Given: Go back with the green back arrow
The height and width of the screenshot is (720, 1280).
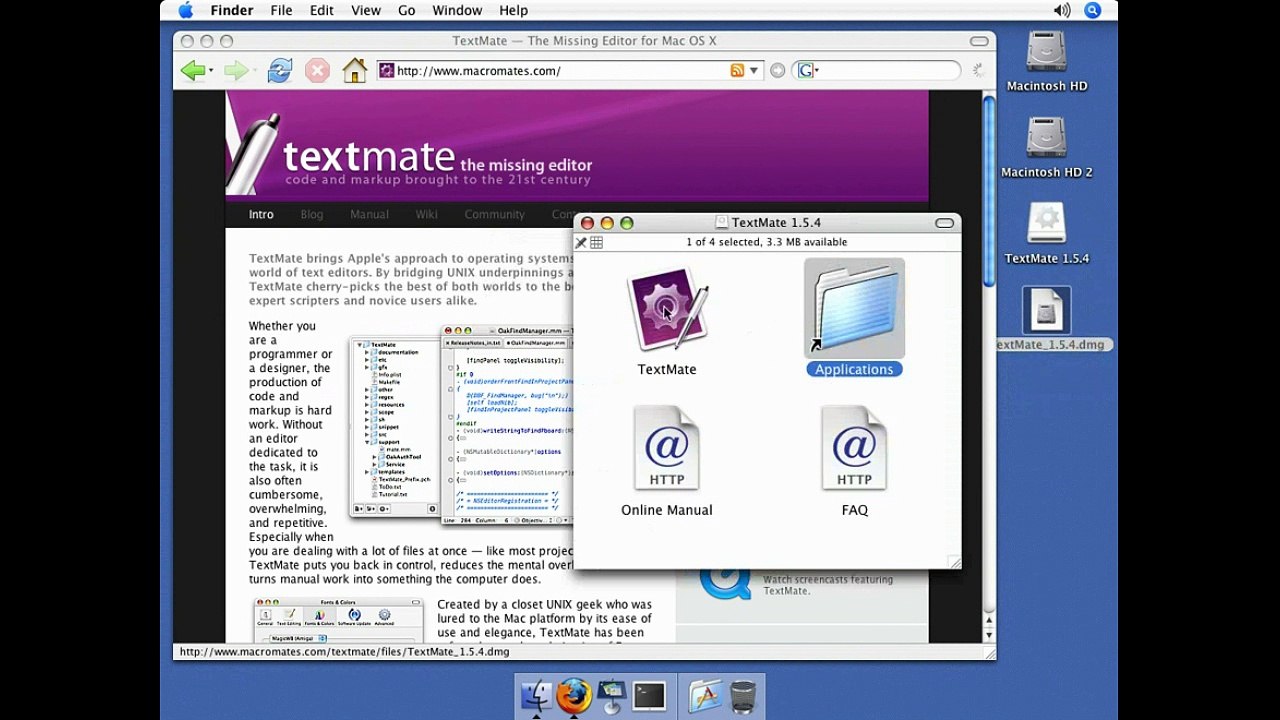Looking at the screenshot, I should point(192,70).
